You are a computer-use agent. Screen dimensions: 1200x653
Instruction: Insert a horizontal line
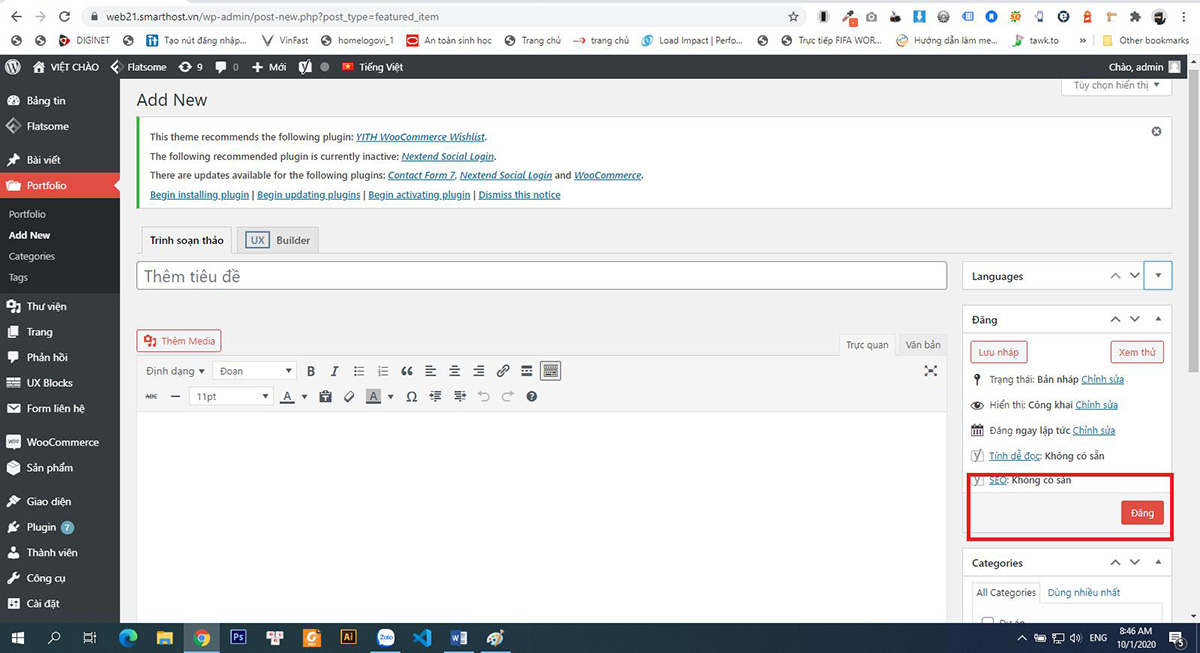pos(175,397)
